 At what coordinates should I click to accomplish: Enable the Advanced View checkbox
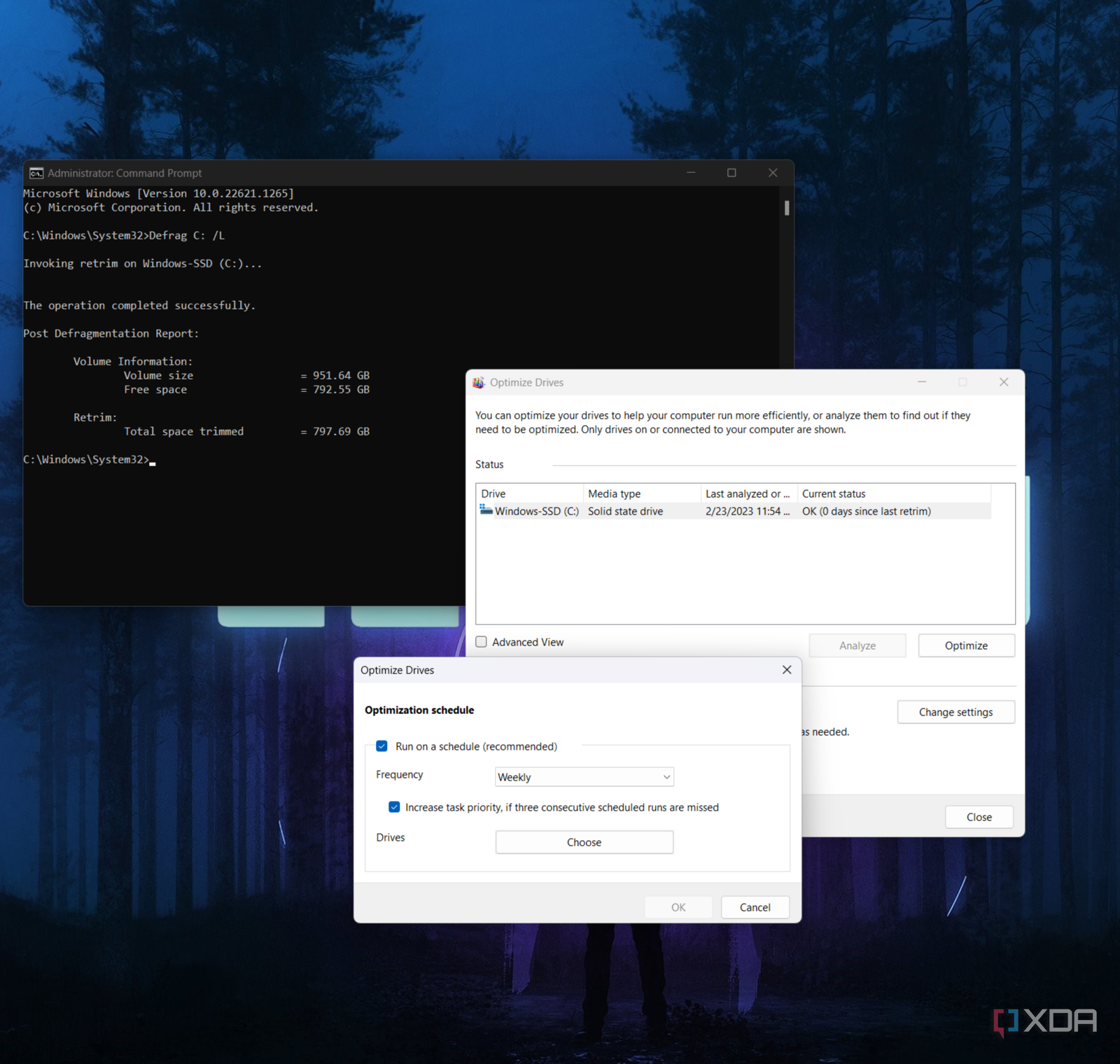coord(482,642)
